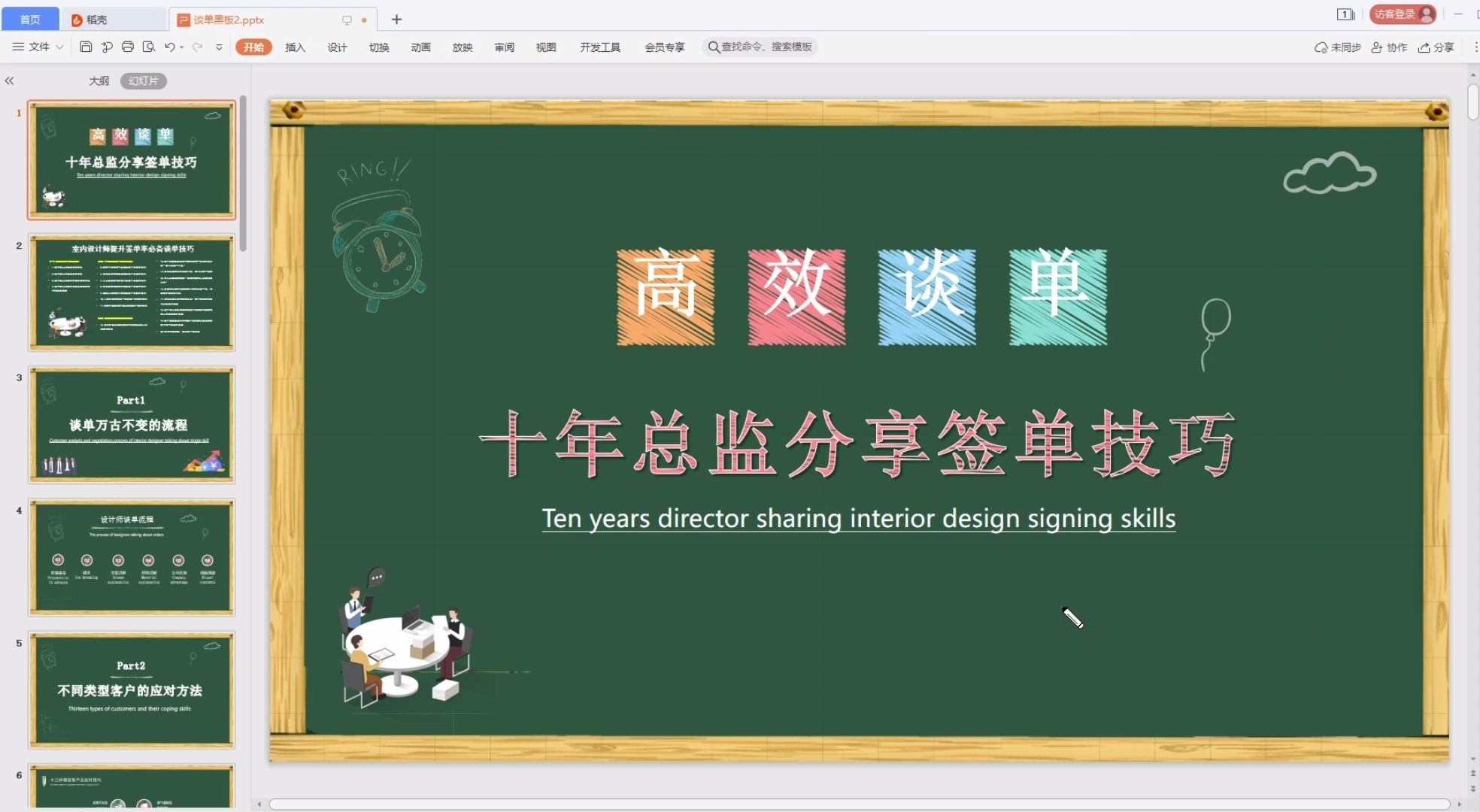Open a new tab with plus icon

click(x=396, y=20)
